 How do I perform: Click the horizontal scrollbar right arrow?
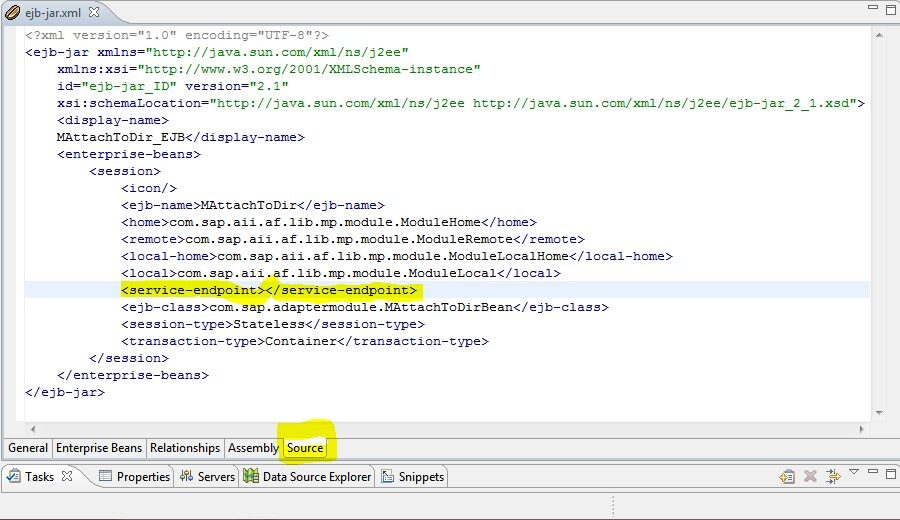coord(863,430)
